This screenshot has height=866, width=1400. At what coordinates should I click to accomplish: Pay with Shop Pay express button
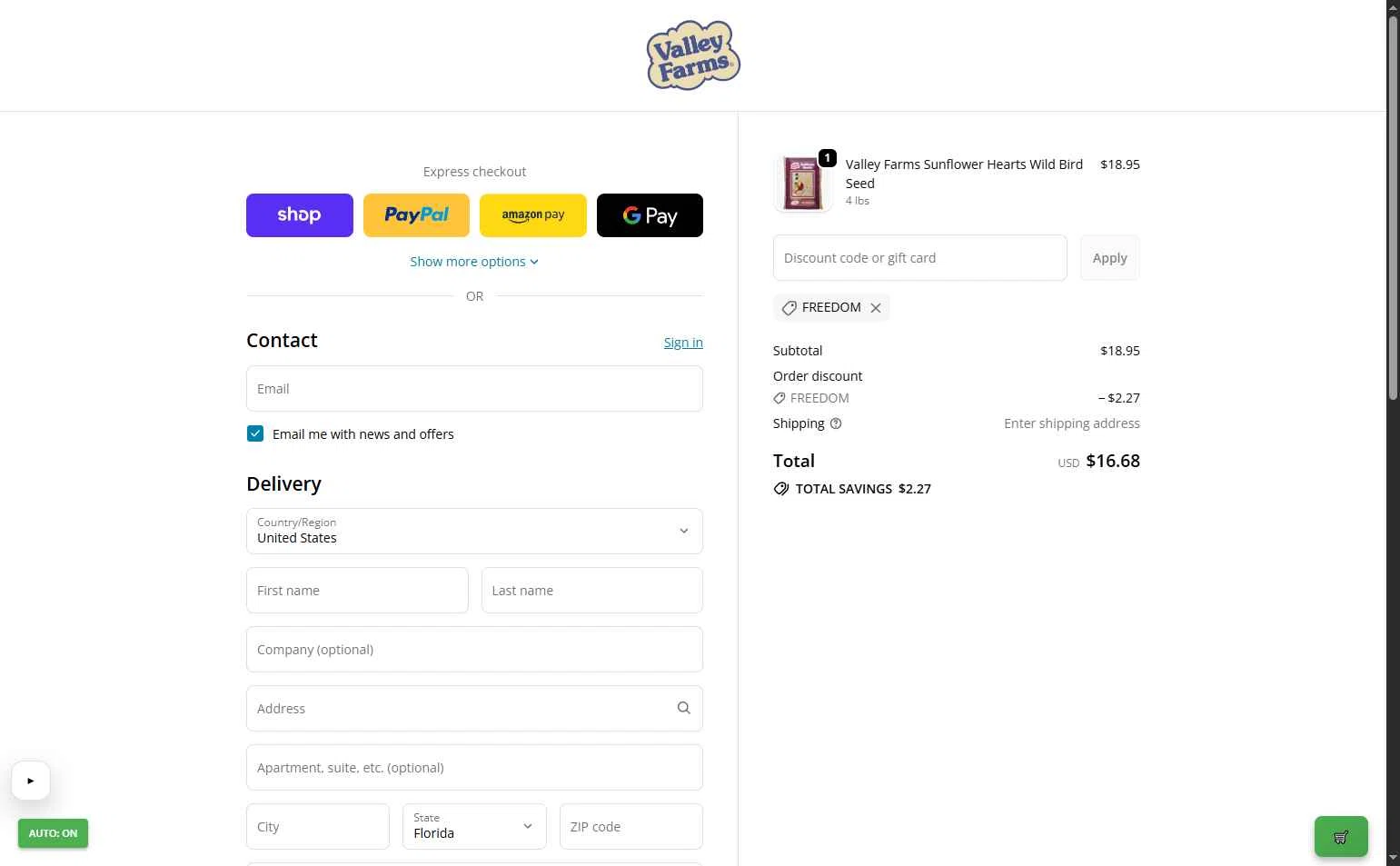click(300, 215)
